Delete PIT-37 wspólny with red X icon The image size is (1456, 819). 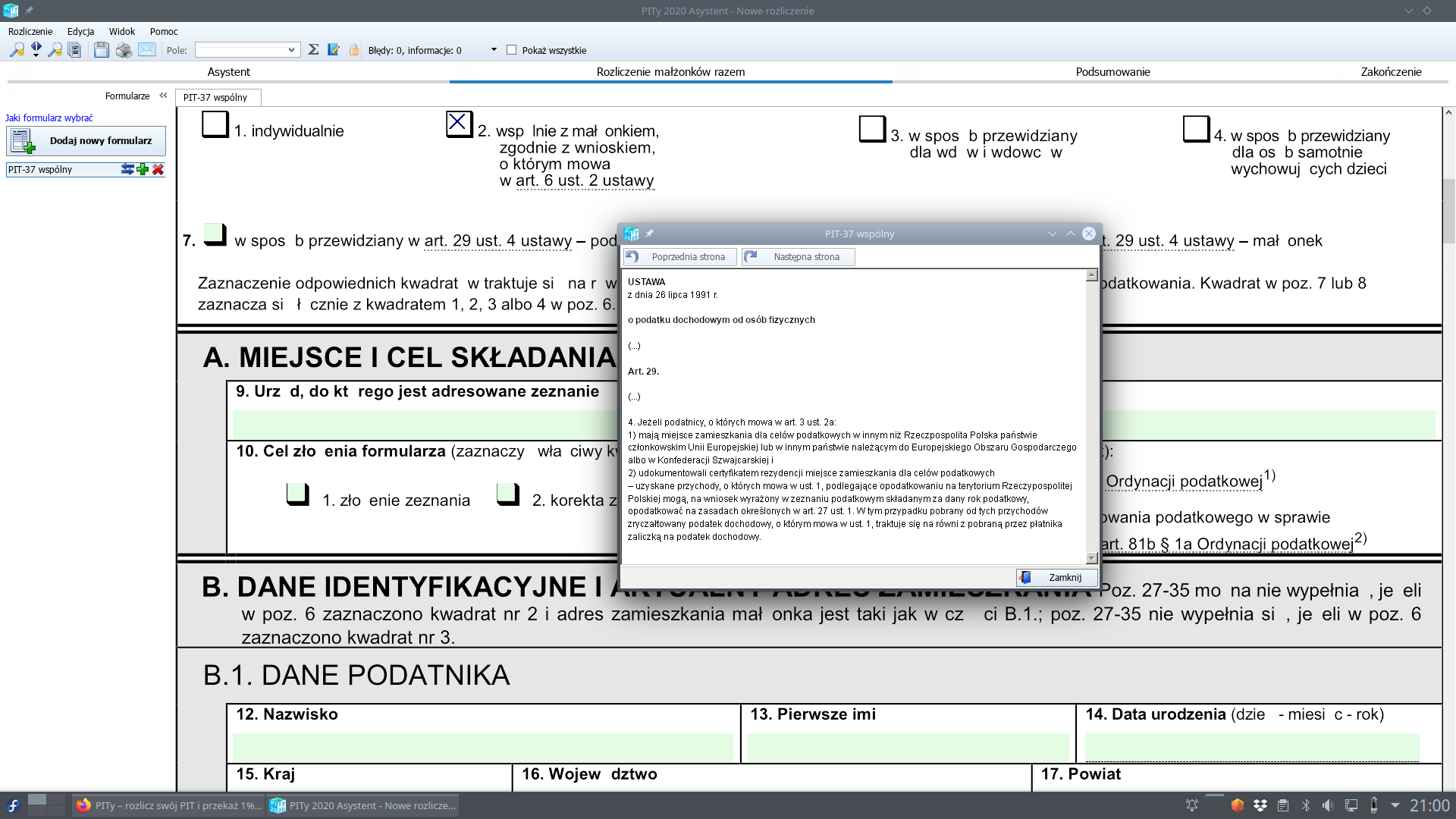coord(158,169)
